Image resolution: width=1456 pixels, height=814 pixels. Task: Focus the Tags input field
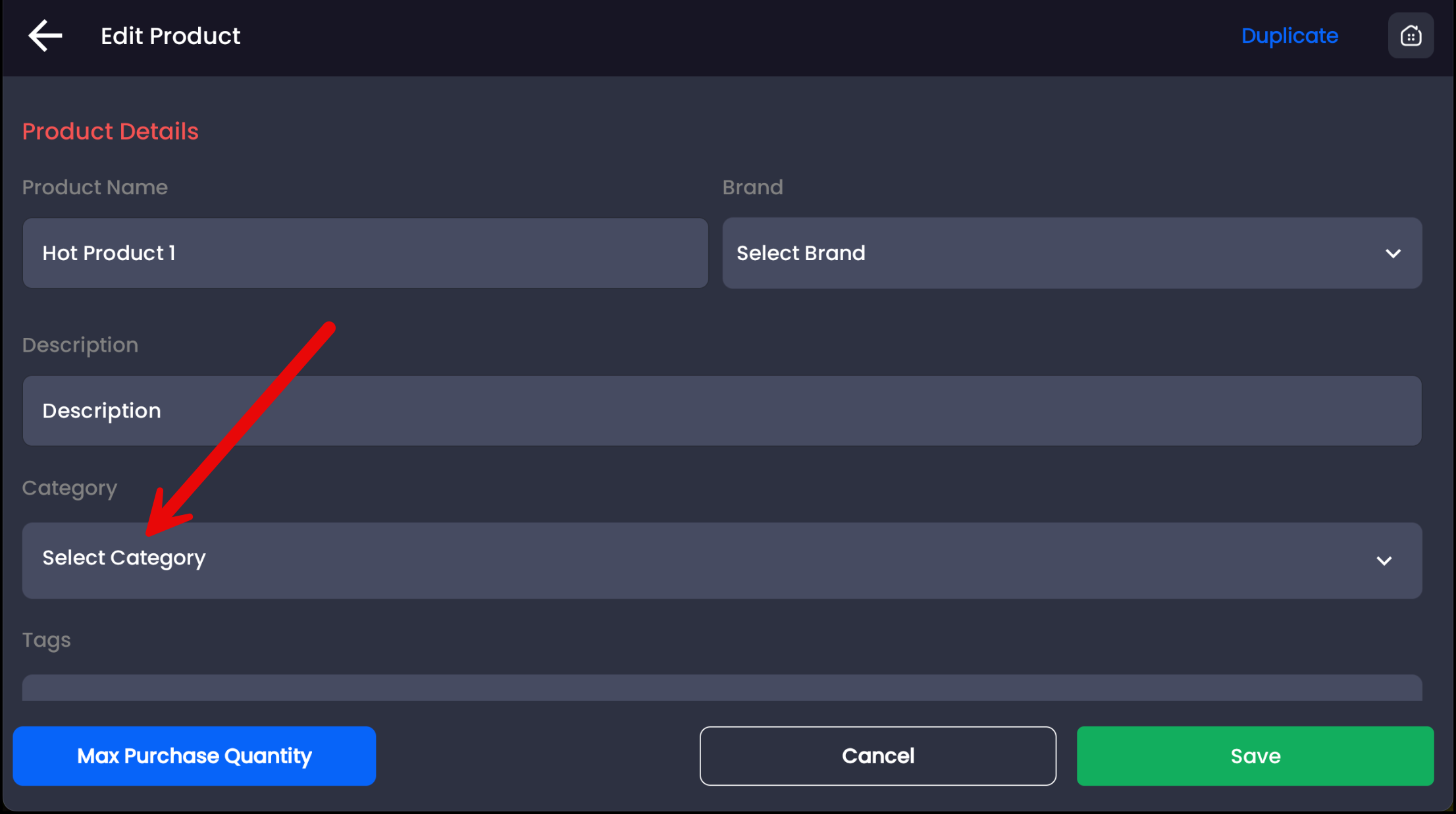(721, 688)
